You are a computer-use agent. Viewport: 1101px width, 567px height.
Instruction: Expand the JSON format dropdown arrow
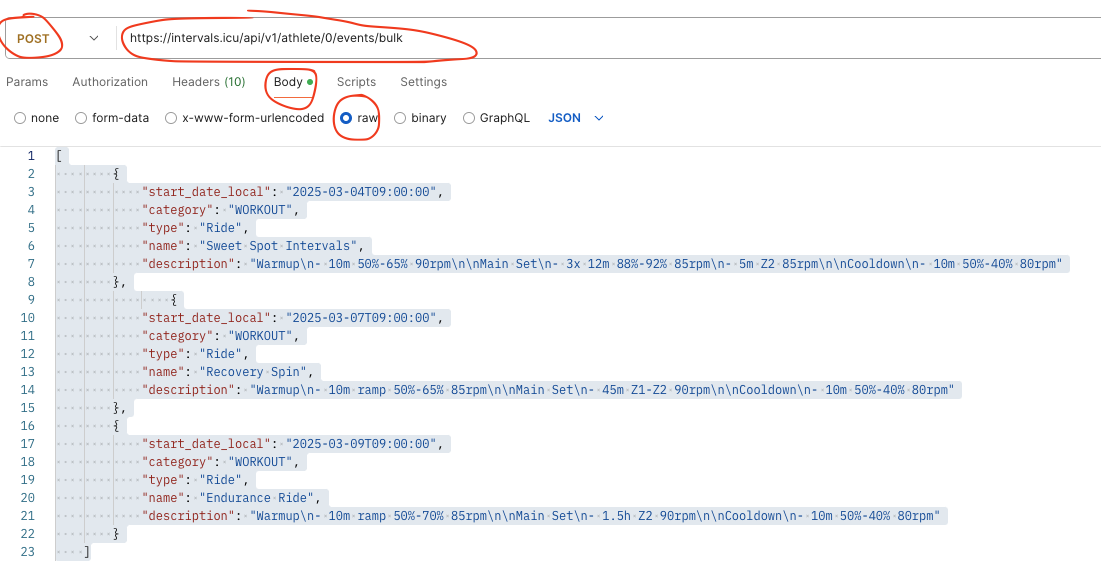coord(599,118)
